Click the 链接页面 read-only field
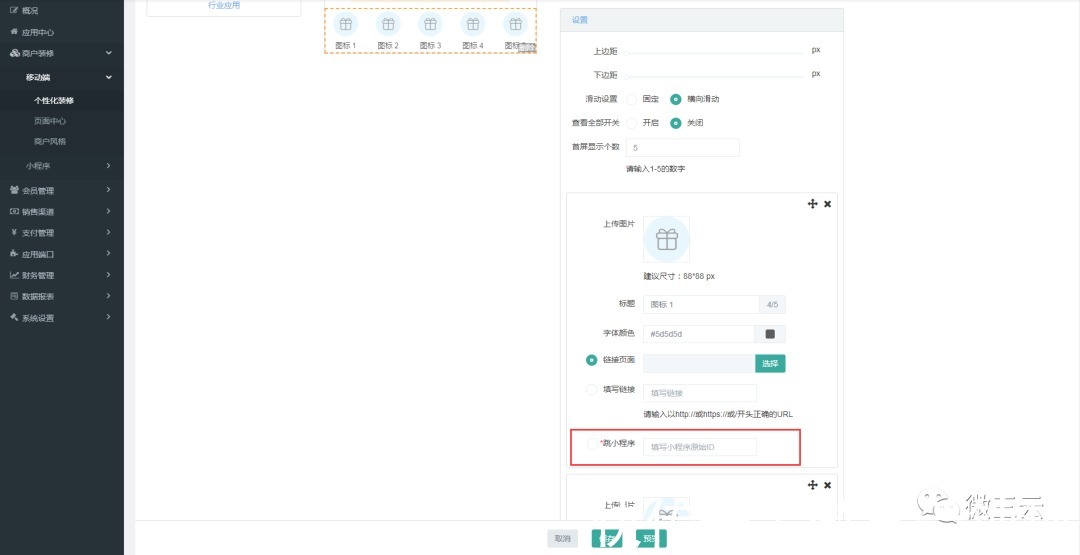This screenshot has width=1080, height=555. [x=699, y=364]
